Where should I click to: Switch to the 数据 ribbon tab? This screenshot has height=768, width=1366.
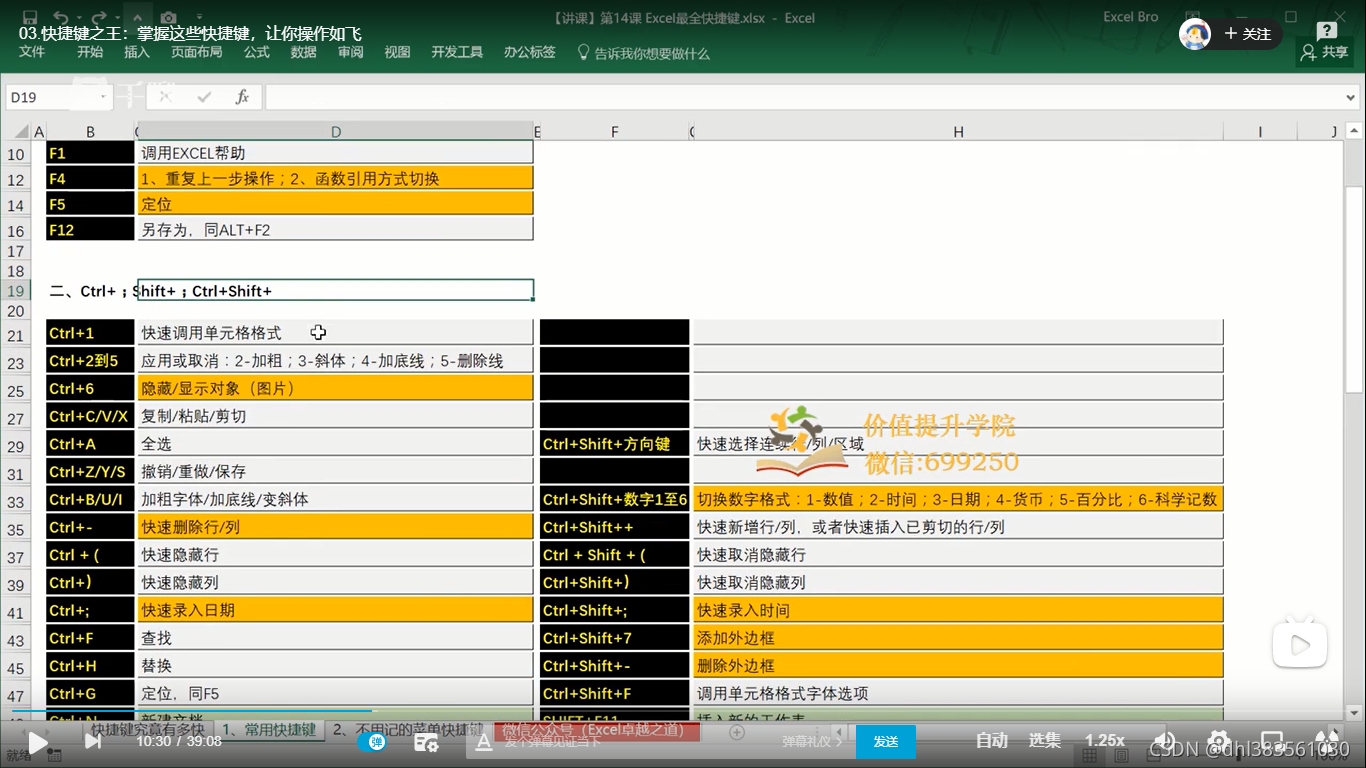pos(304,52)
